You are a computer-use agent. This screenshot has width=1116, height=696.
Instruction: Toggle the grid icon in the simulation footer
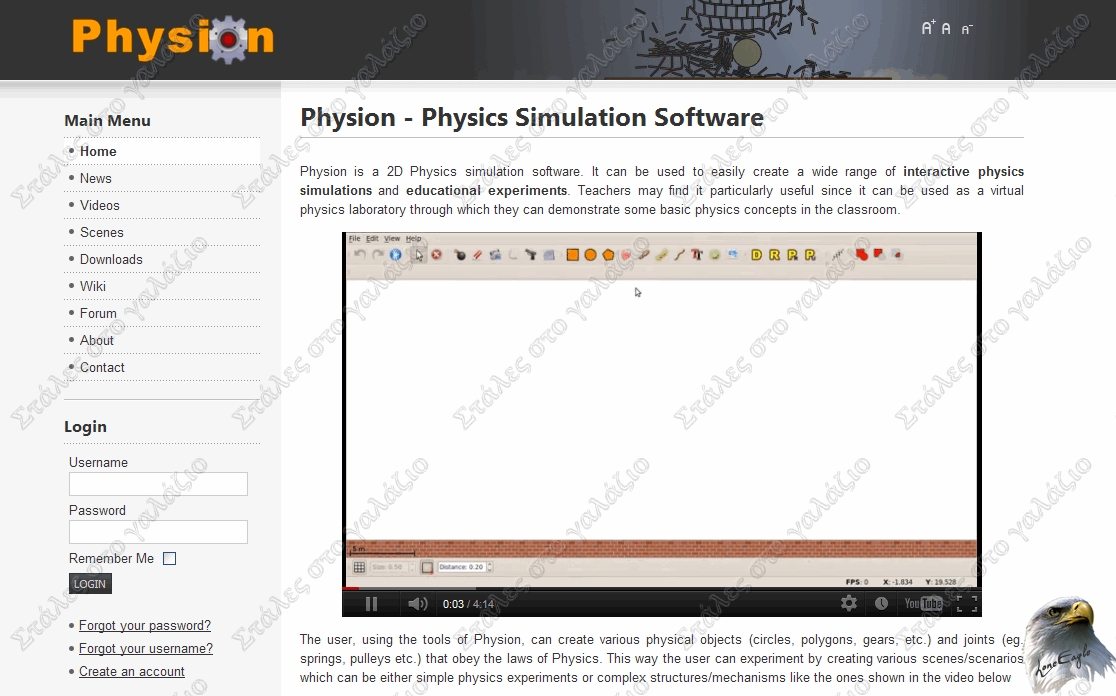(359, 566)
